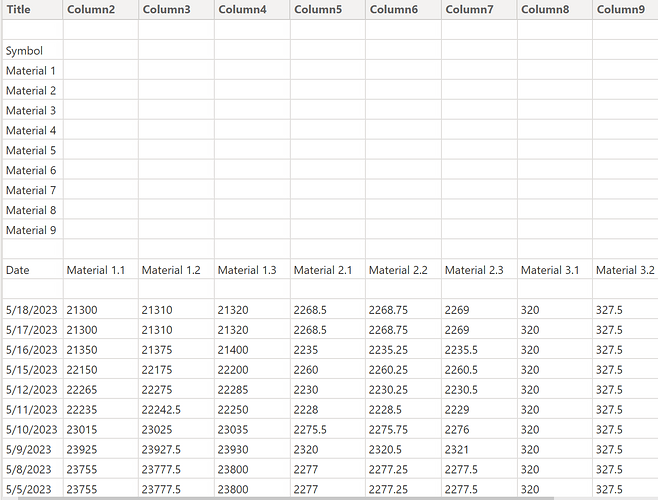Click the Material 1.3 cell
658x500 pixels.
tap(252, 270)
